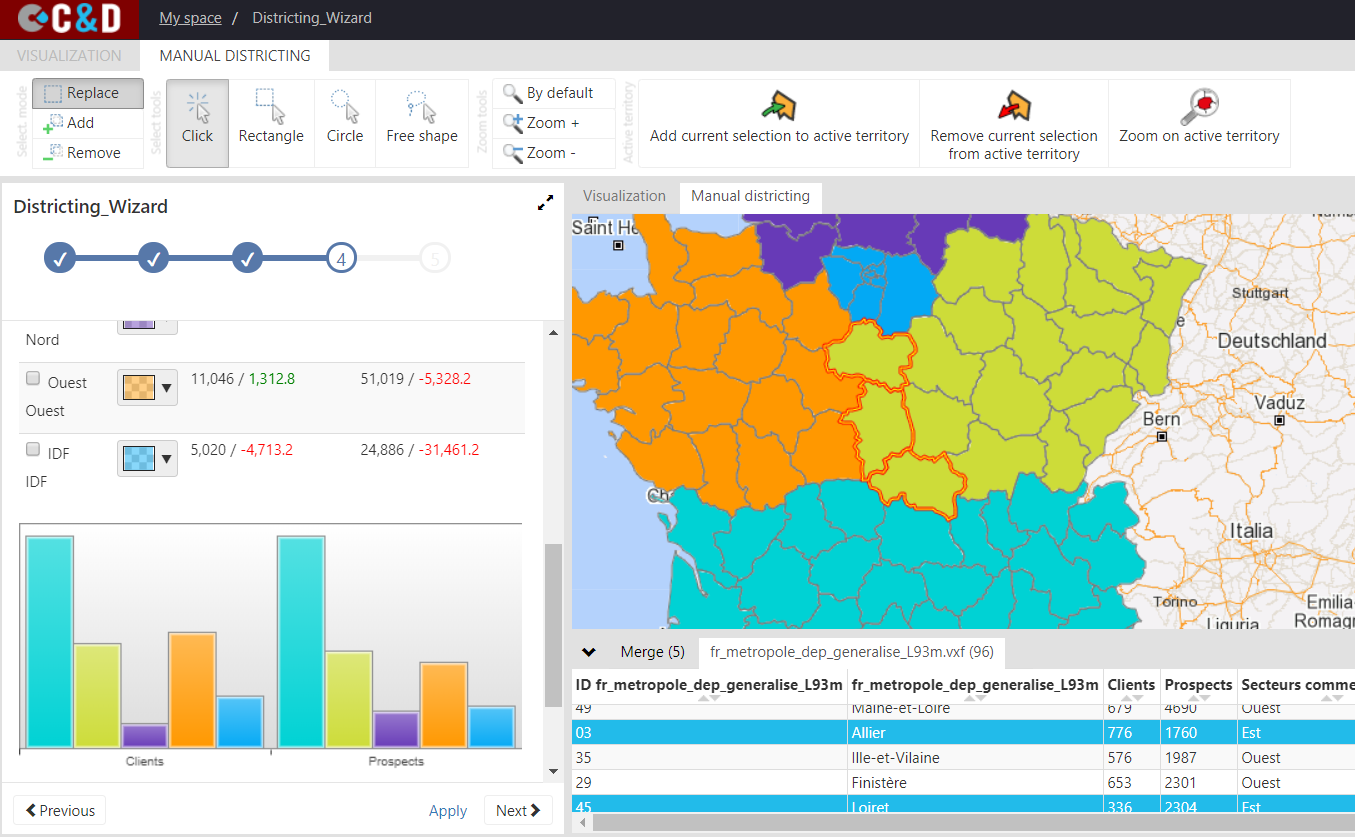Click the light blue IDF region on map
The width and height of the screenshot is (1355, 837).
880,288
